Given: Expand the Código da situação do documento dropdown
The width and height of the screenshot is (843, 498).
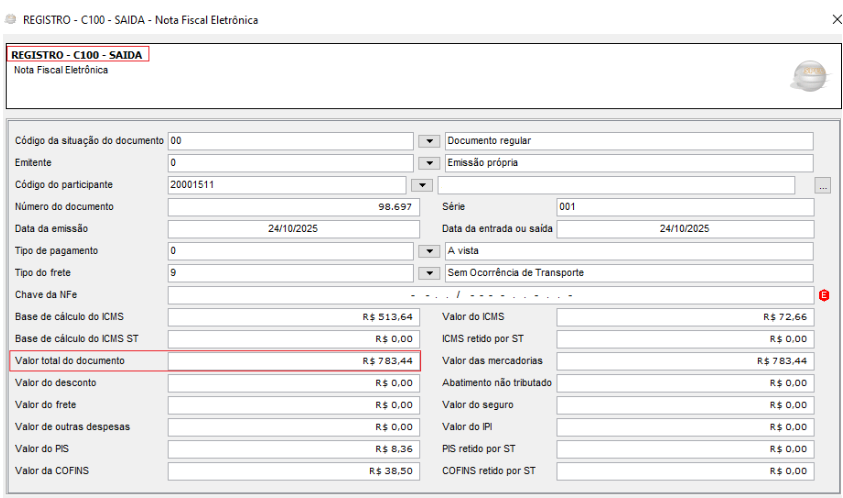Looking at the screenshot, I should click(428, 141).
